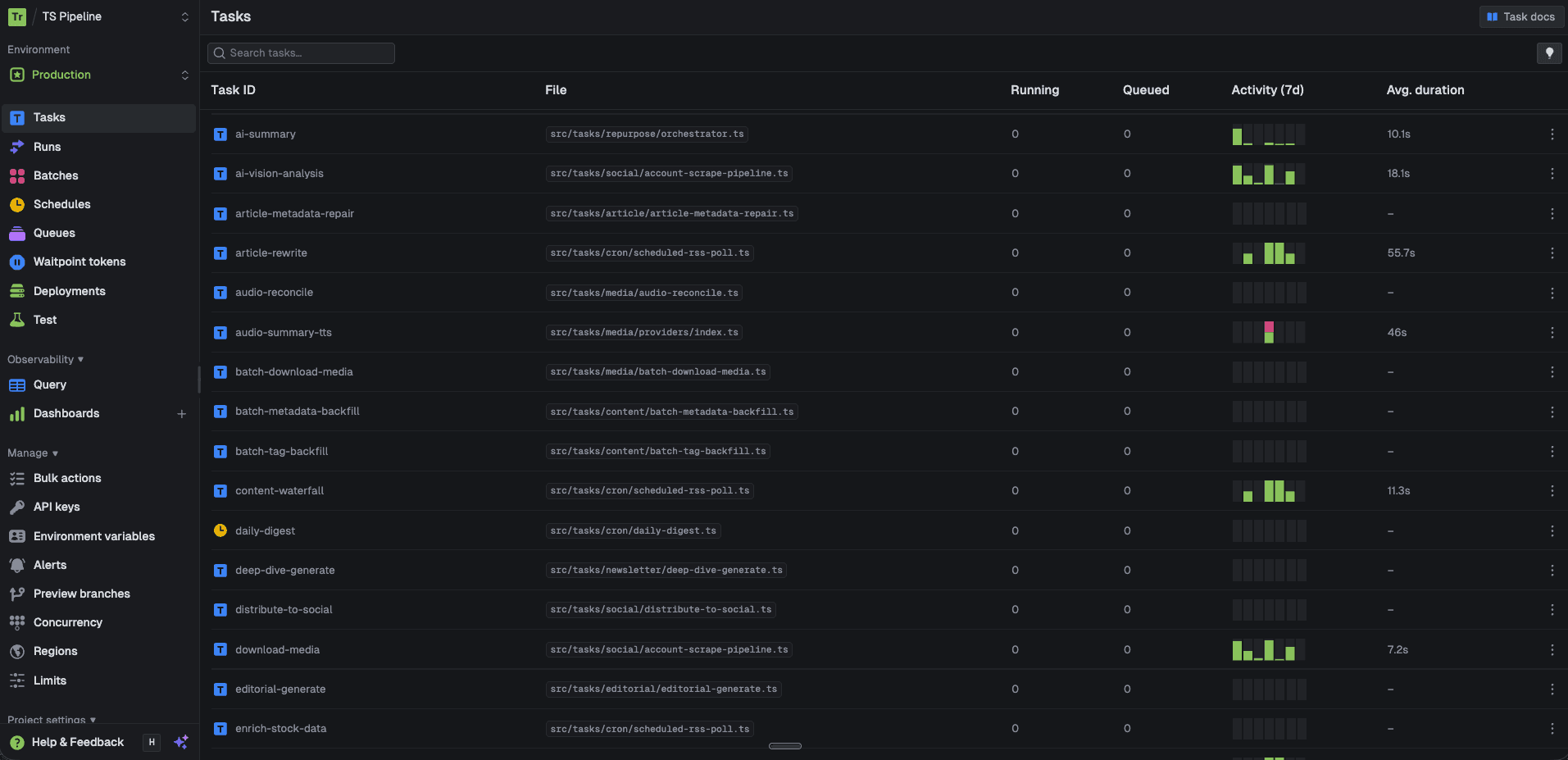This screenshot has height=760, width=1568.
Task: Click the Batches icon
Action: (18, 175)
